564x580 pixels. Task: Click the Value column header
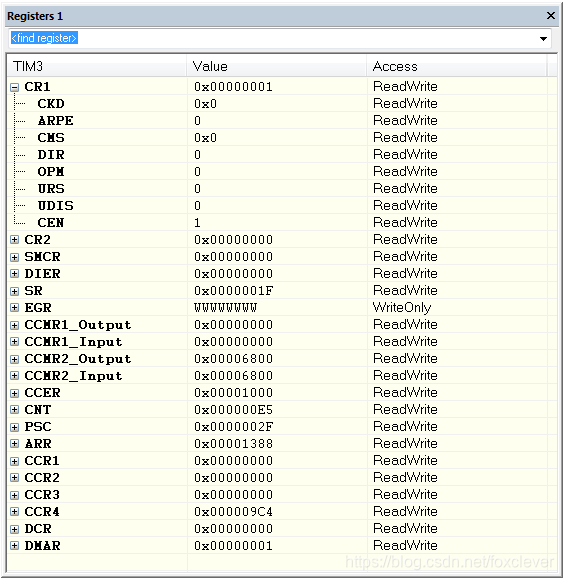point(277,67)
